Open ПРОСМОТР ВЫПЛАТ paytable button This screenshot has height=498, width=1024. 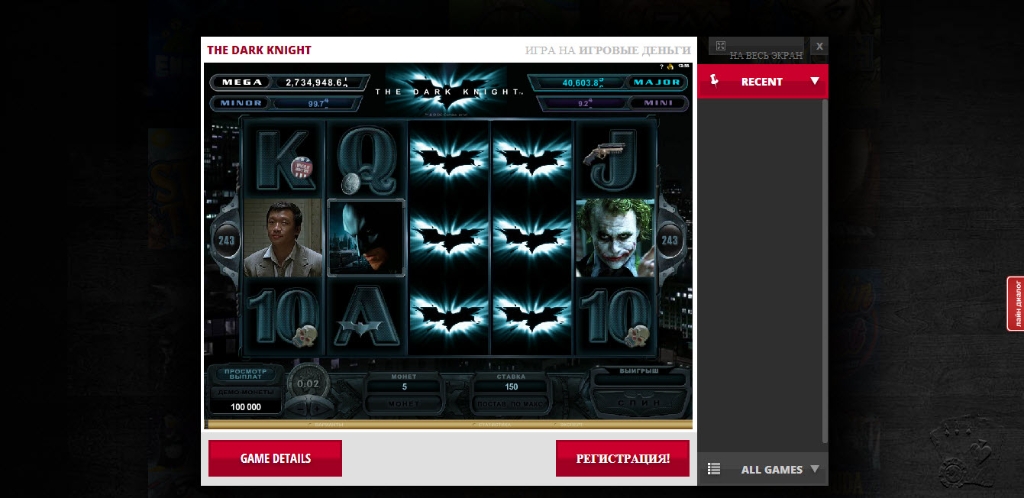pos(246,374)
